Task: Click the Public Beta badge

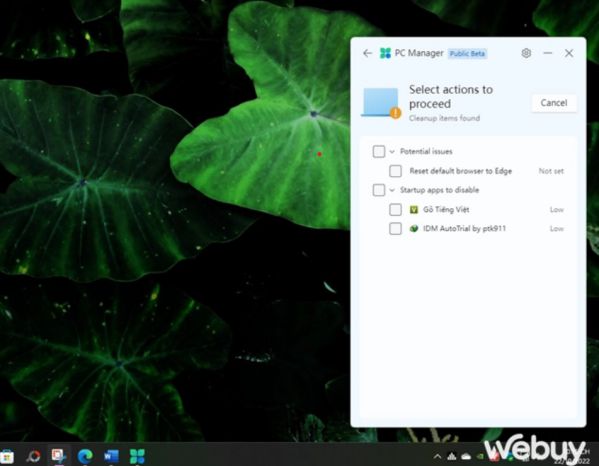Action: point(467,53)
